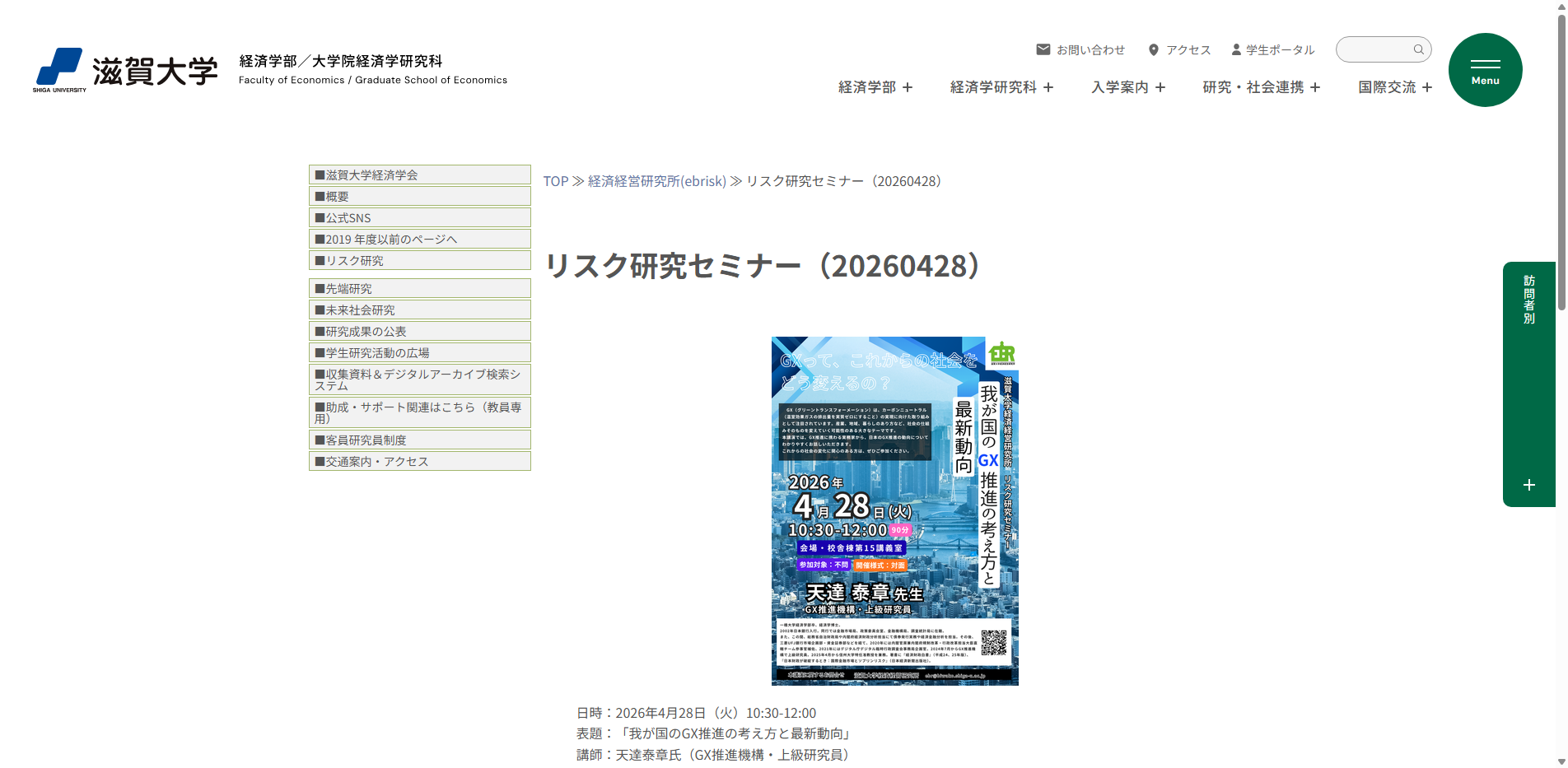1568x768 pixels.
Task: Click the person icon beside 学生ポータル
Action: 1234,49
